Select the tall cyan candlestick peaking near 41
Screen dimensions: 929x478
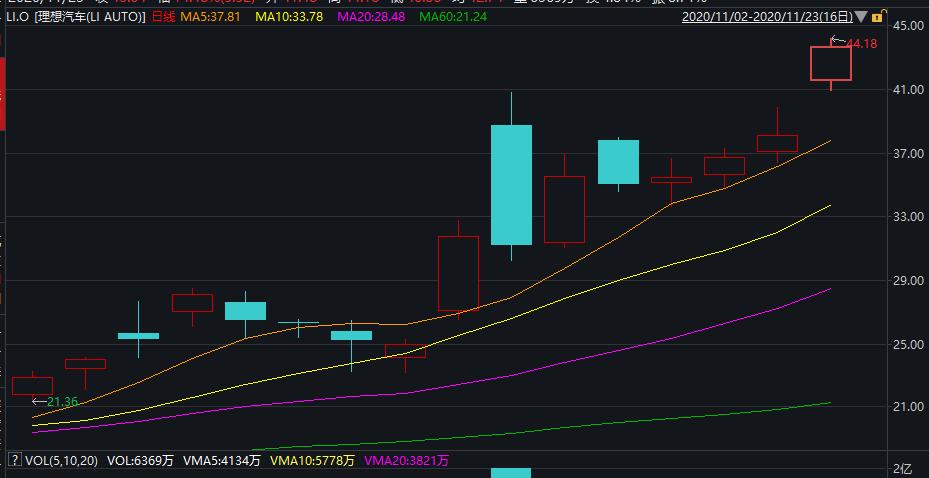(x=511, y=177)
